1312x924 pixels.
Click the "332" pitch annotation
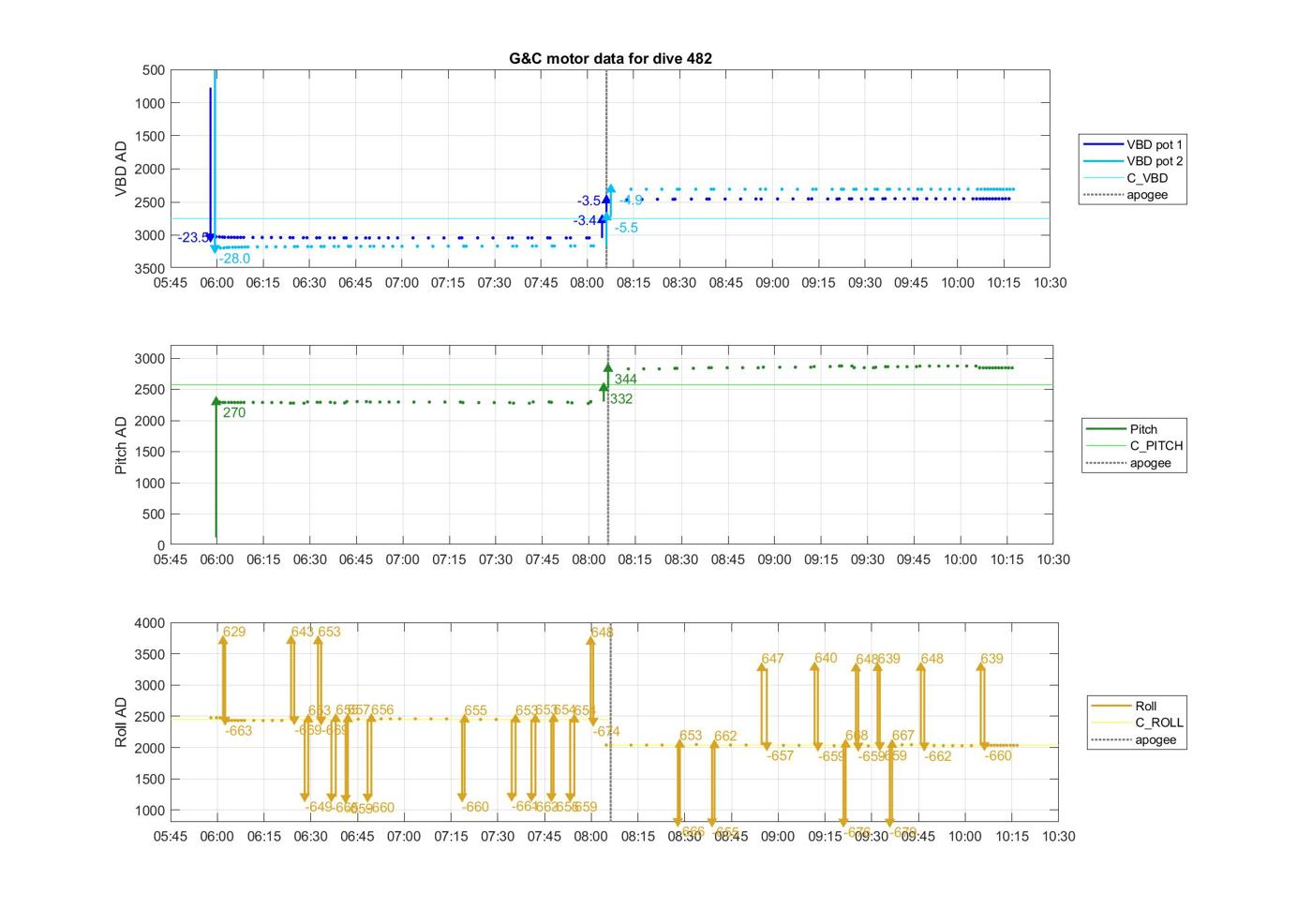point(621,399)
